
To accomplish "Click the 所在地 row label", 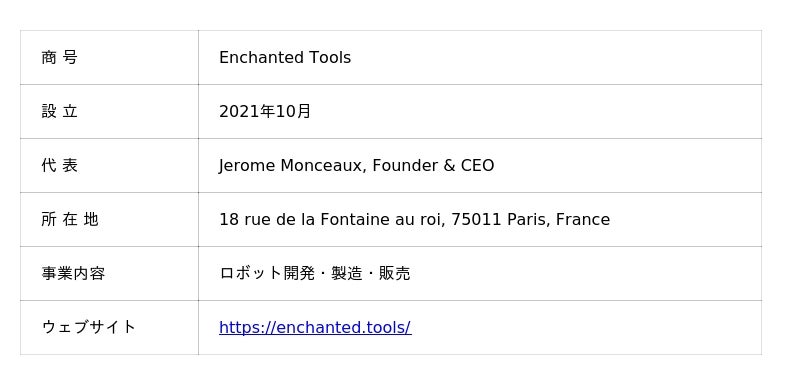I will coord(69,220).
